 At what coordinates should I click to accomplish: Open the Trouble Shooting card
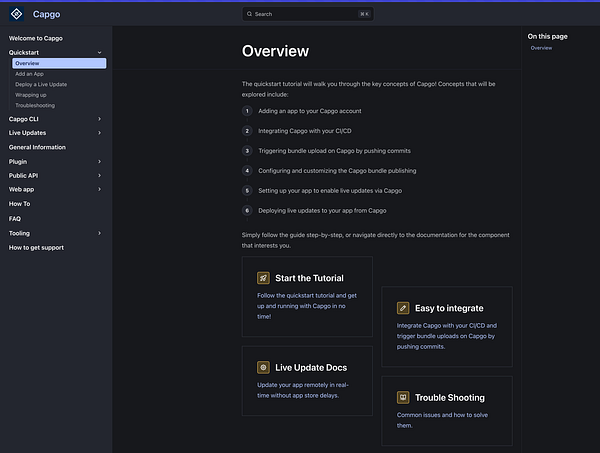[447, 411]
